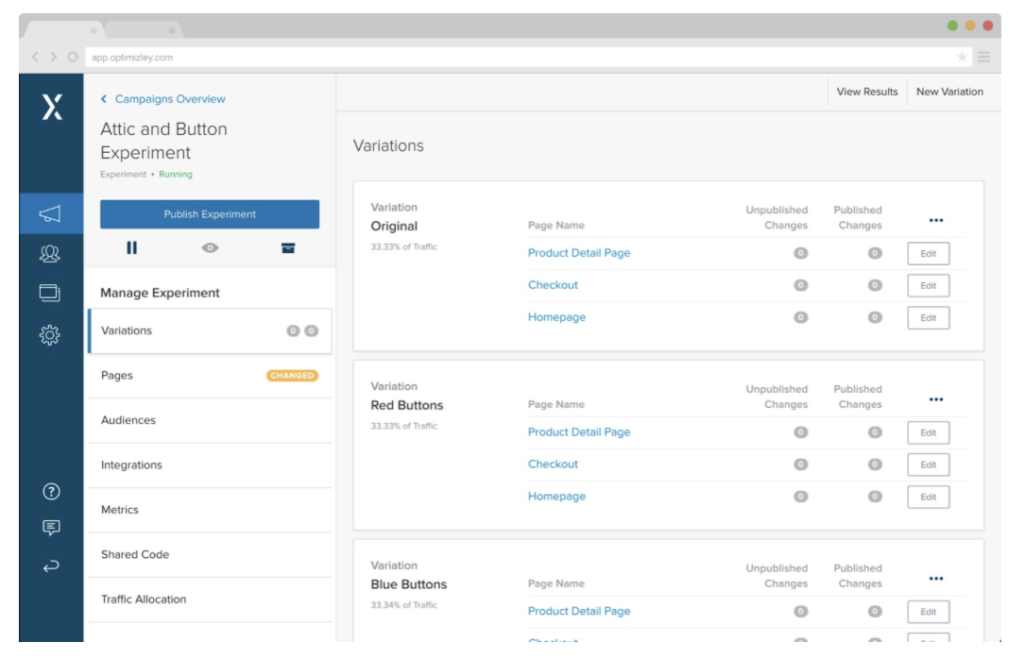
Task: Click the first browser tab
Action: [x=65, y=30]
